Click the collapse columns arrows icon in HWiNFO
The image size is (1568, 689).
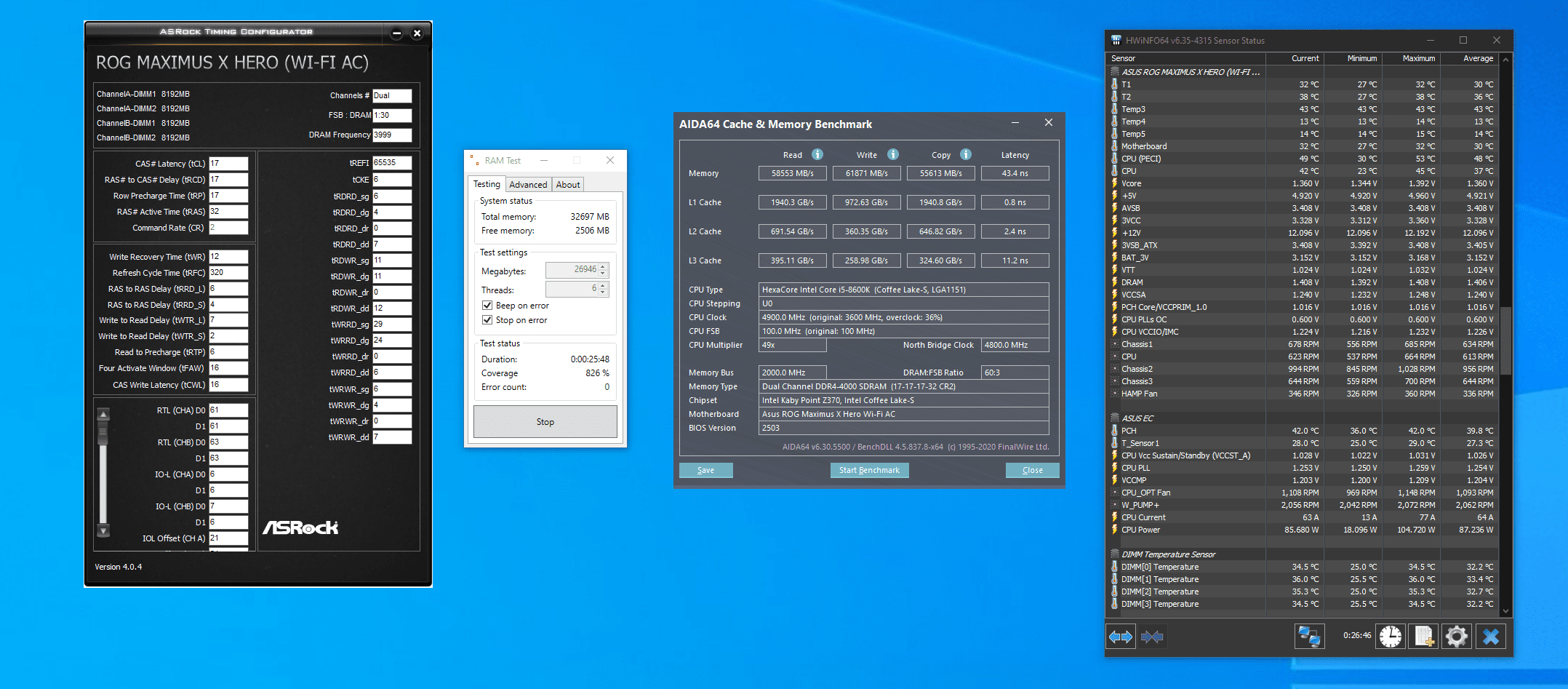1152,637
